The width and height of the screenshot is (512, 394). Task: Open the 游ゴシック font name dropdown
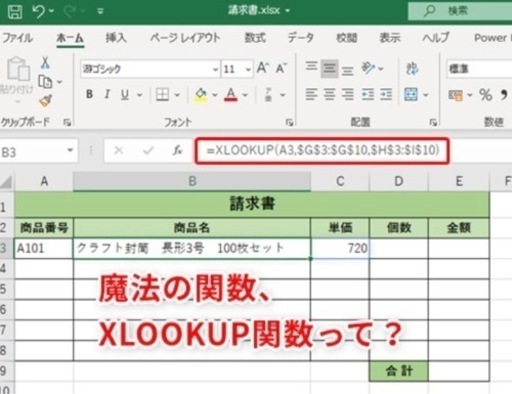(x=215, y=69)
